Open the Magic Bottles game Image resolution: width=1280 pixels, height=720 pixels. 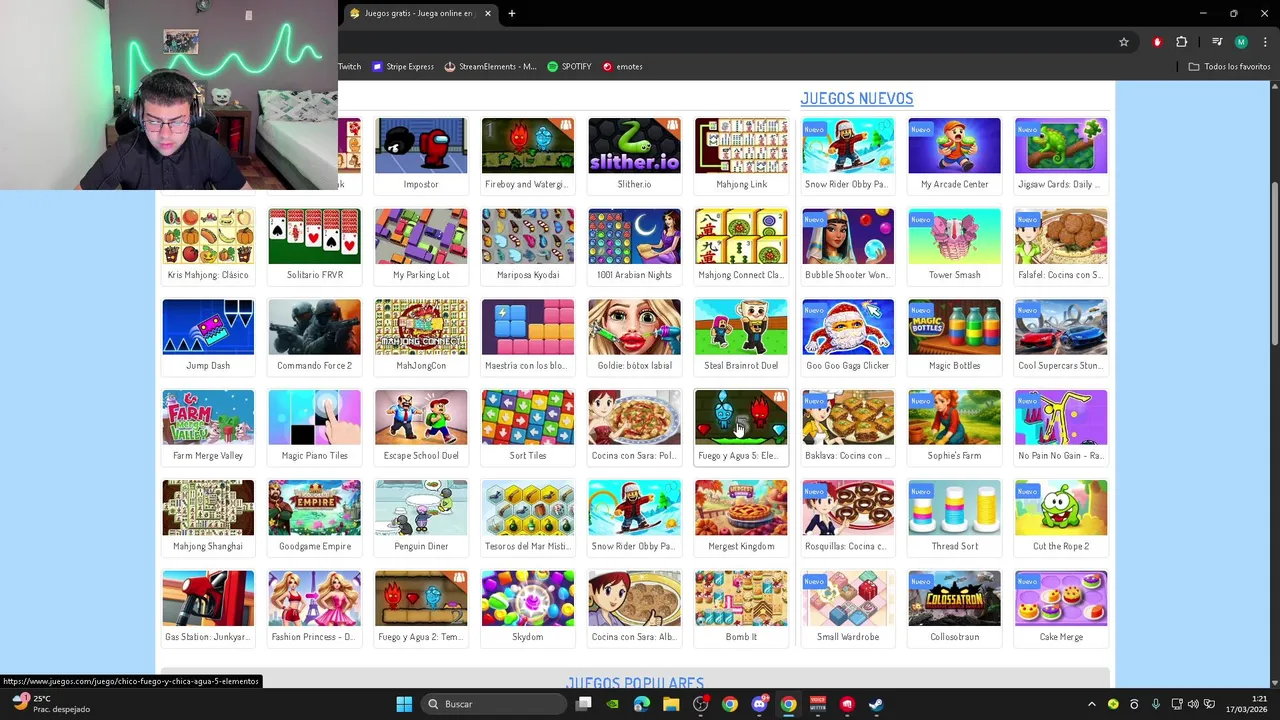tap(954, 336)
